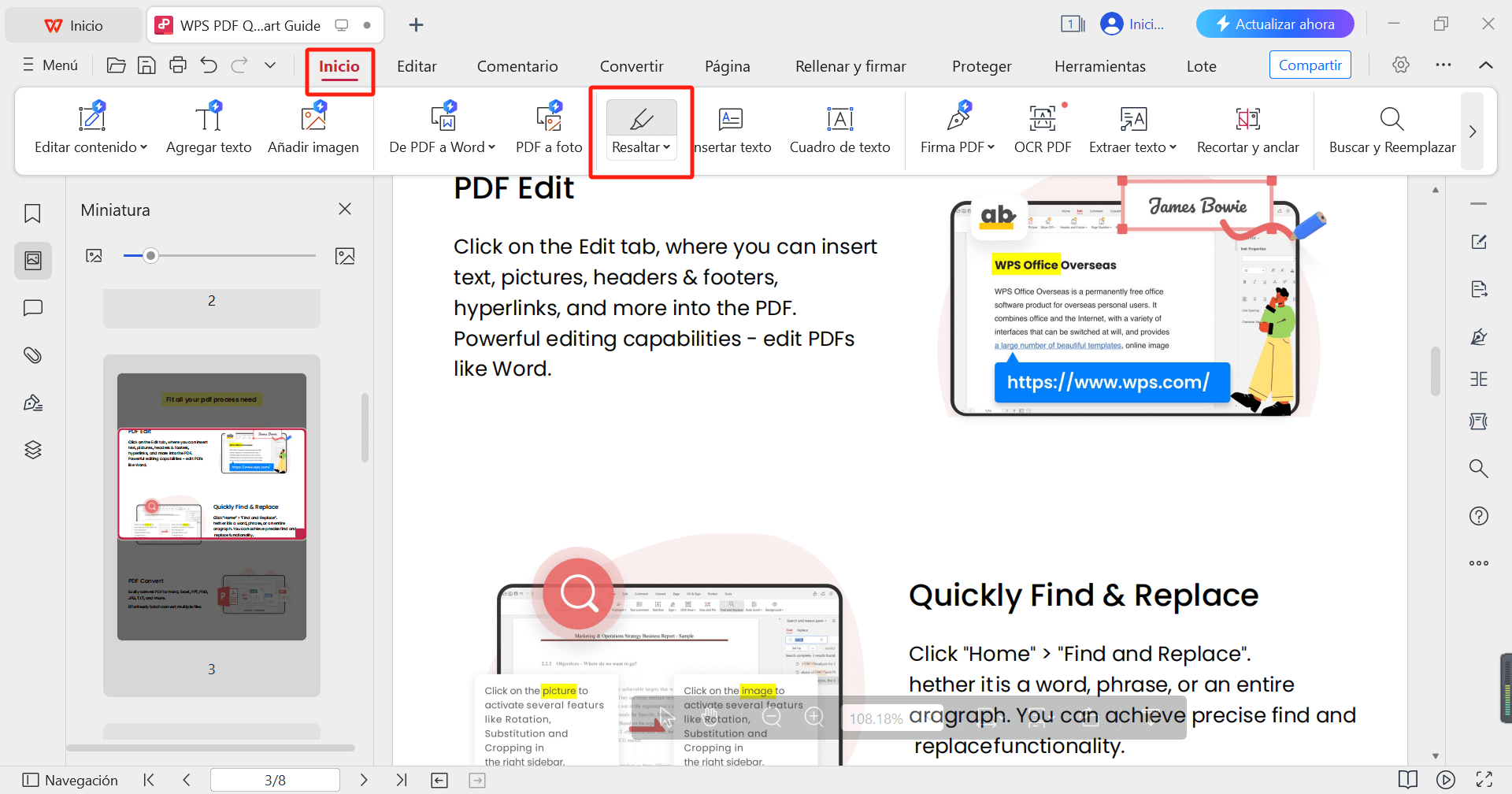Toggle the Navegación pane
Viewport: 1512px width, 794px height.
click(70, 780)
